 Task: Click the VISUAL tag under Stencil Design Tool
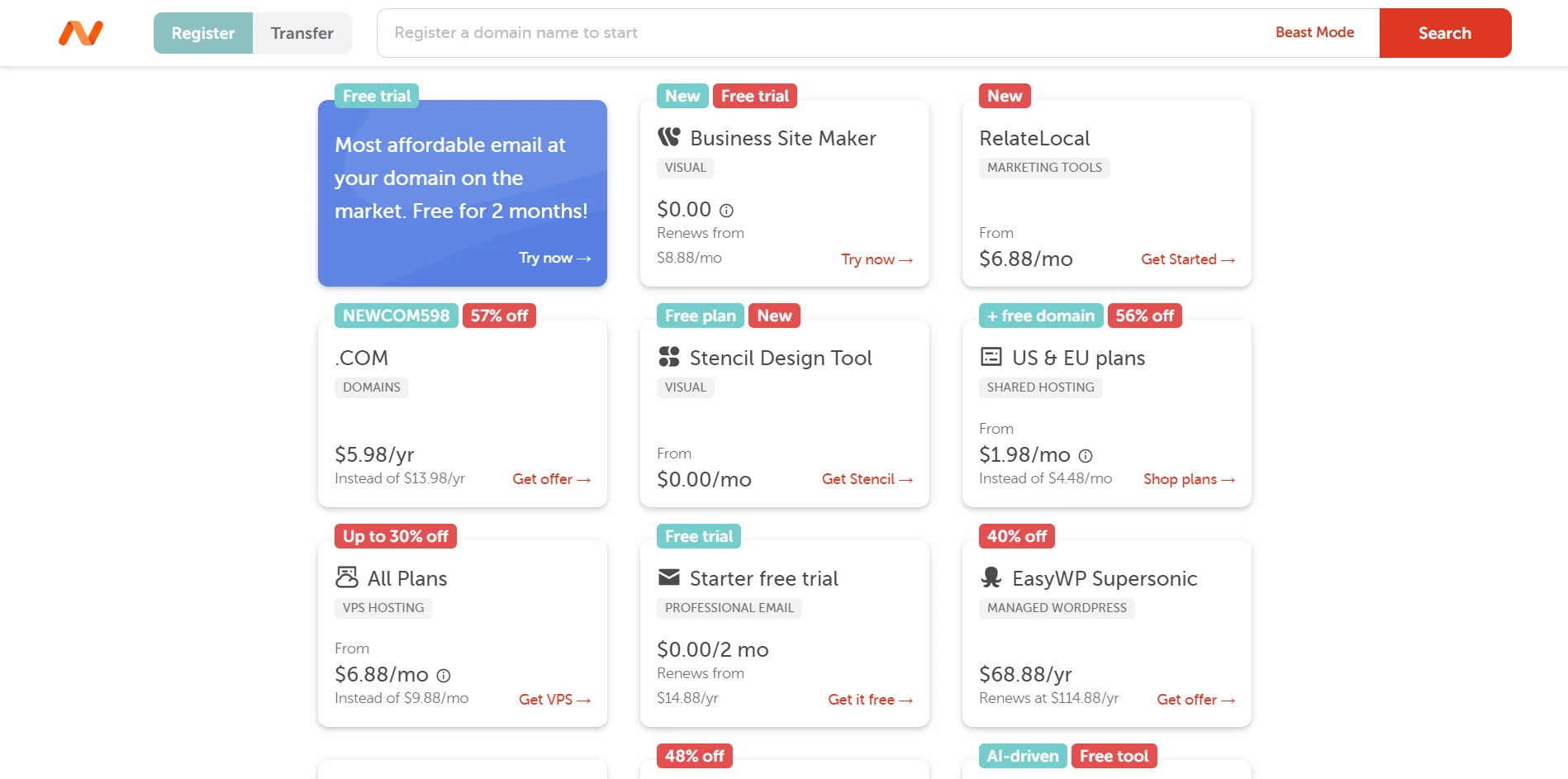685,387
